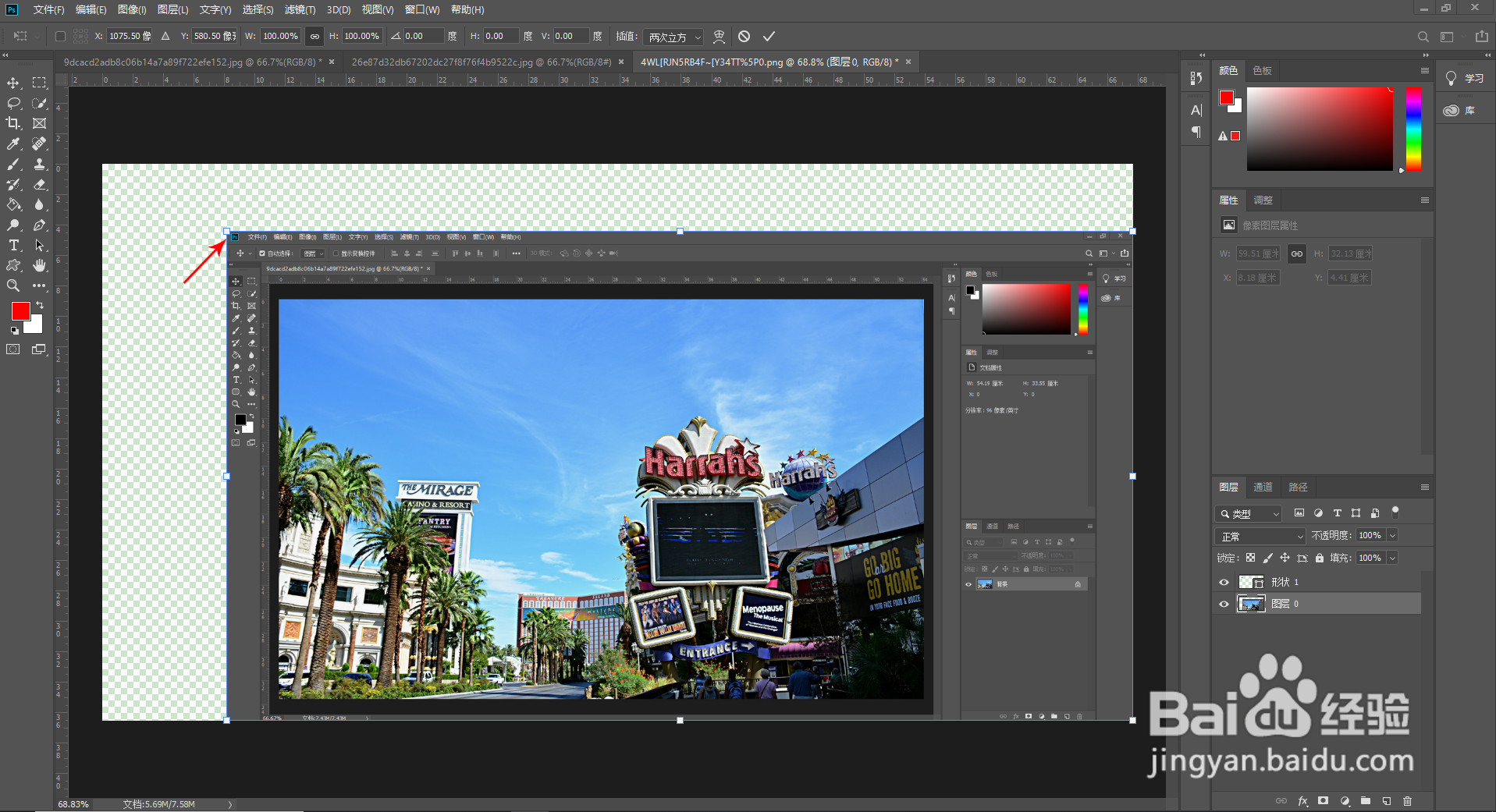Open the 图像(I) menu
Viewport: 1496px width, 812px height.
(x=132, y=9)
